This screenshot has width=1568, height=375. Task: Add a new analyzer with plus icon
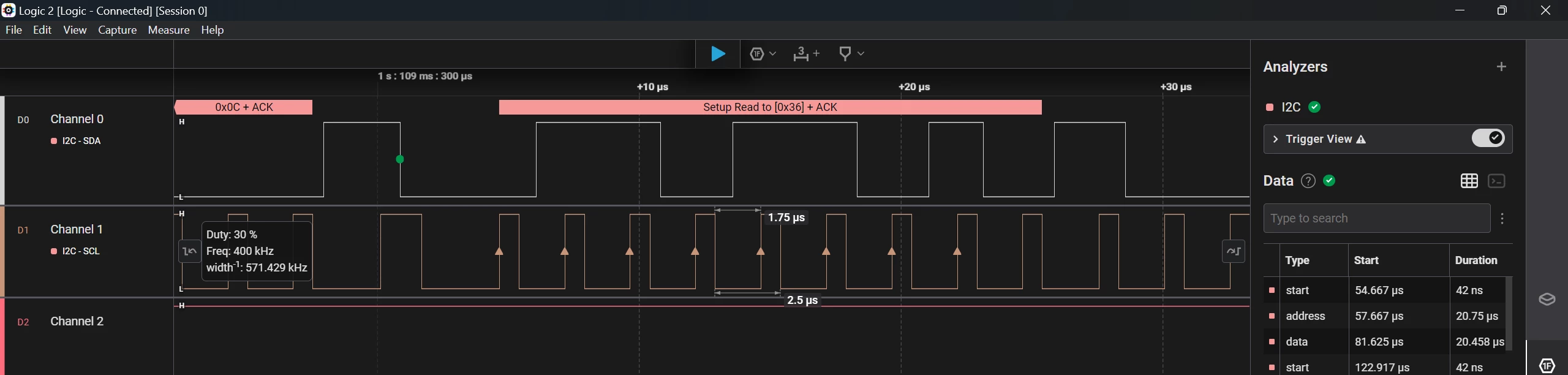(1501, 67)
